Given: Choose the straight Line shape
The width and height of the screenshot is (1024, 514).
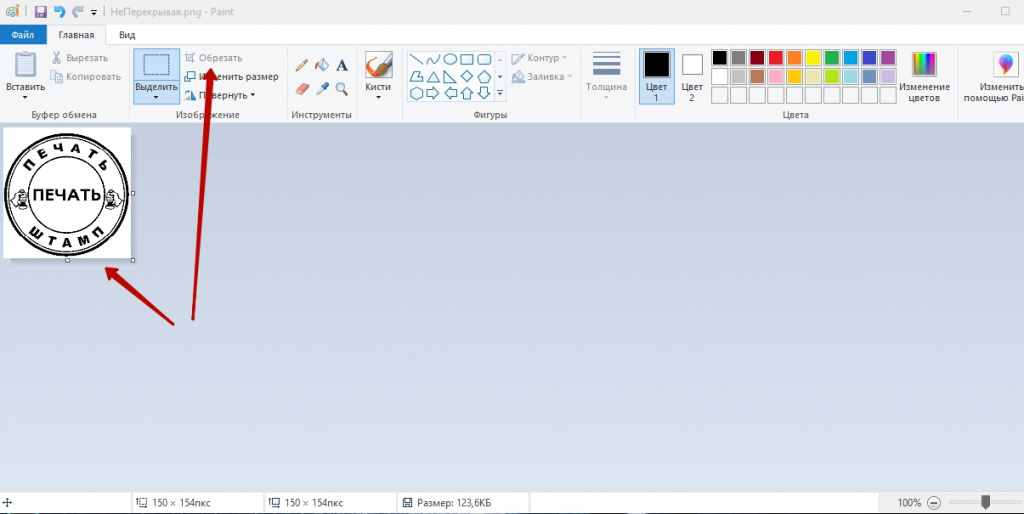Looking at the screenshot, I should pyautogui.click(x=416, y=59).
